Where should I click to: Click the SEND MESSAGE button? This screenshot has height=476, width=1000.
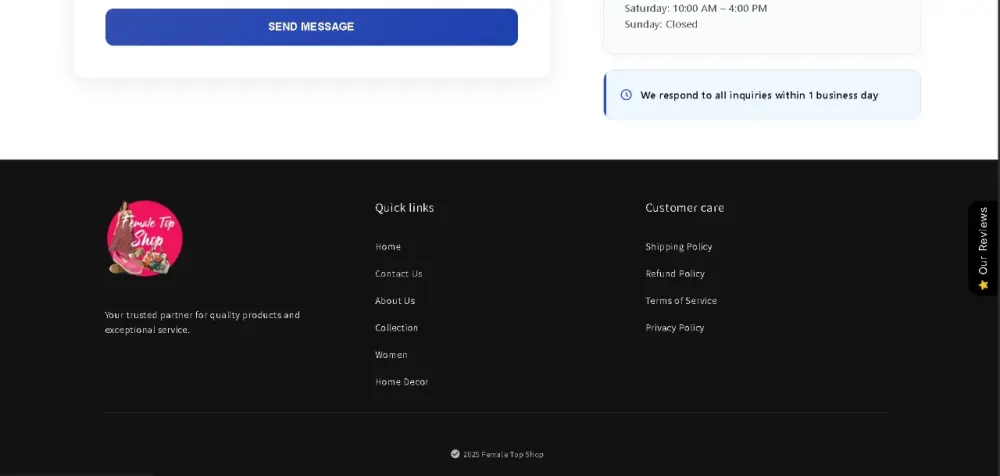tap(311, 27)
